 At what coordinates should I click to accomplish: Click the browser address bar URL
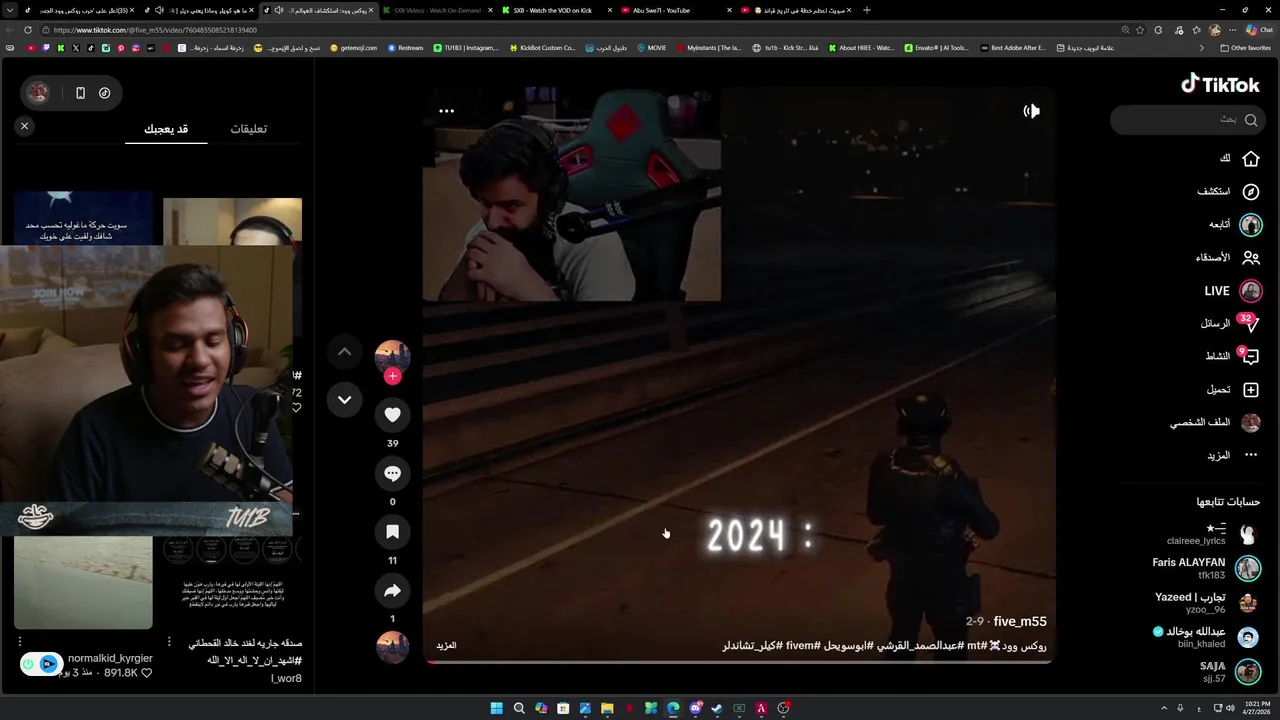pyautogui.click(x=155, y=30)
